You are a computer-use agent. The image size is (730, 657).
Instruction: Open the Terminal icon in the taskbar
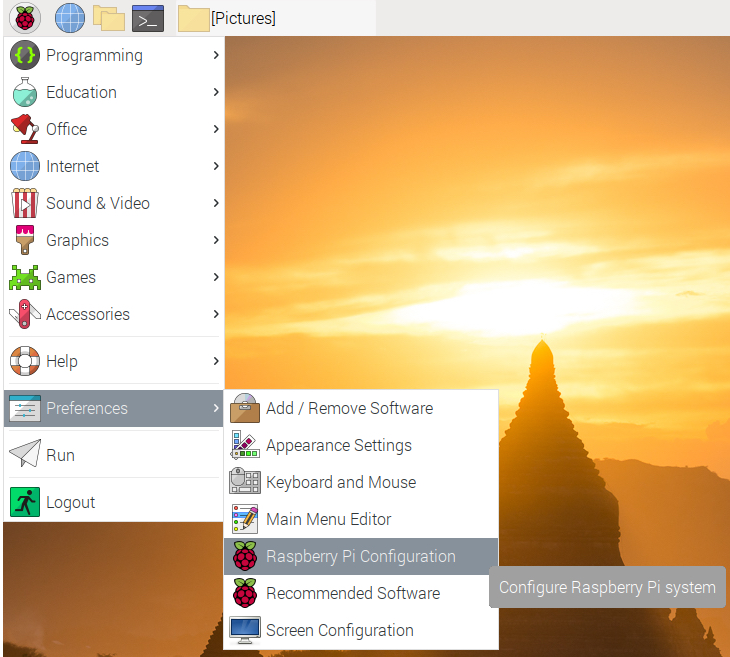[x=148, y=17]
